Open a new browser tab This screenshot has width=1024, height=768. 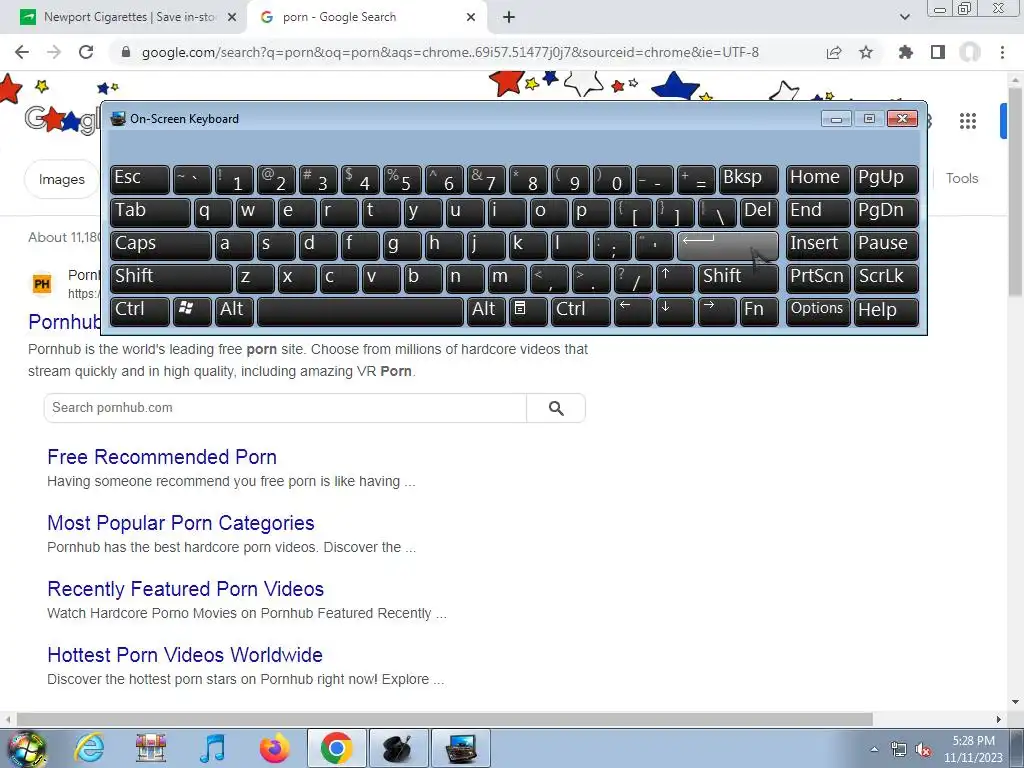[x=509, y=17]
